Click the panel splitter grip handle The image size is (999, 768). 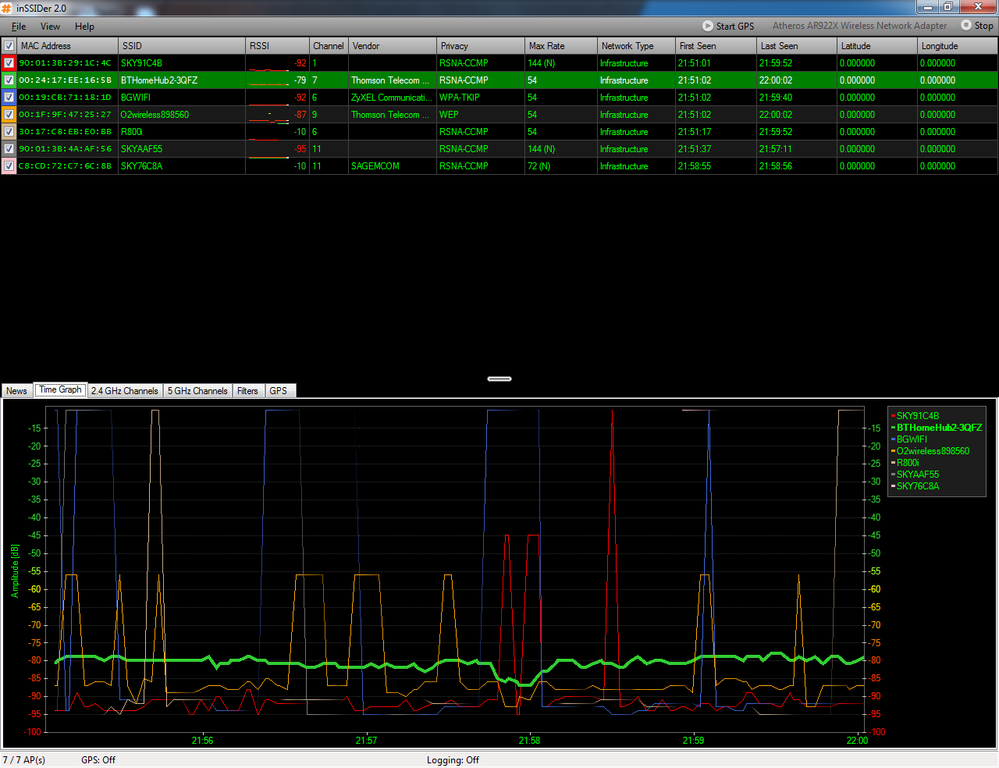point(500,379)
